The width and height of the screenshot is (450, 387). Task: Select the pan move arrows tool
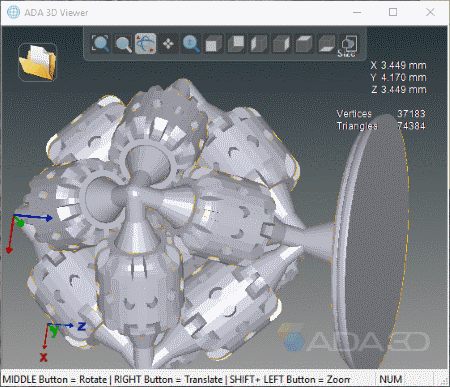(x=168, y=44)
